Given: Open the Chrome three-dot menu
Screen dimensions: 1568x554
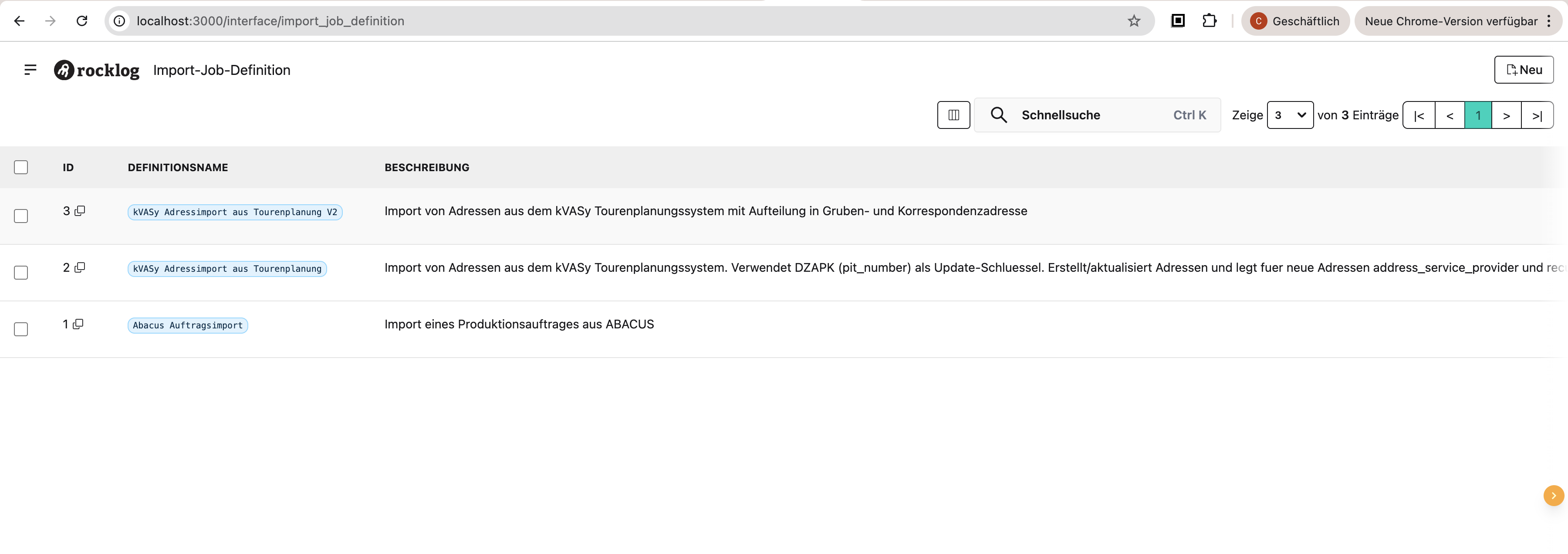Looking at the screenshot, I should point(1548,21).
